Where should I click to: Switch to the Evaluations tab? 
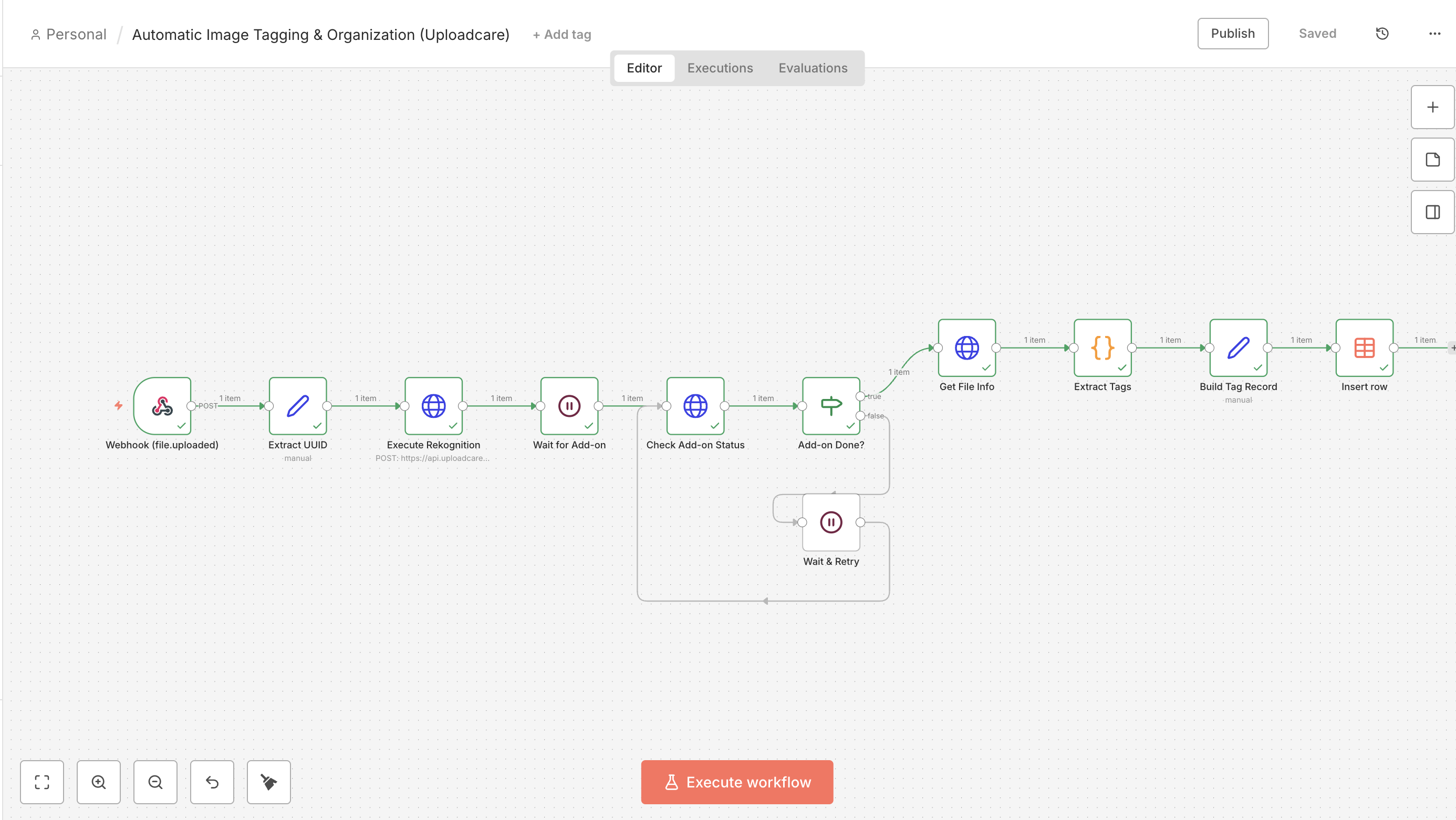point(812,68)
